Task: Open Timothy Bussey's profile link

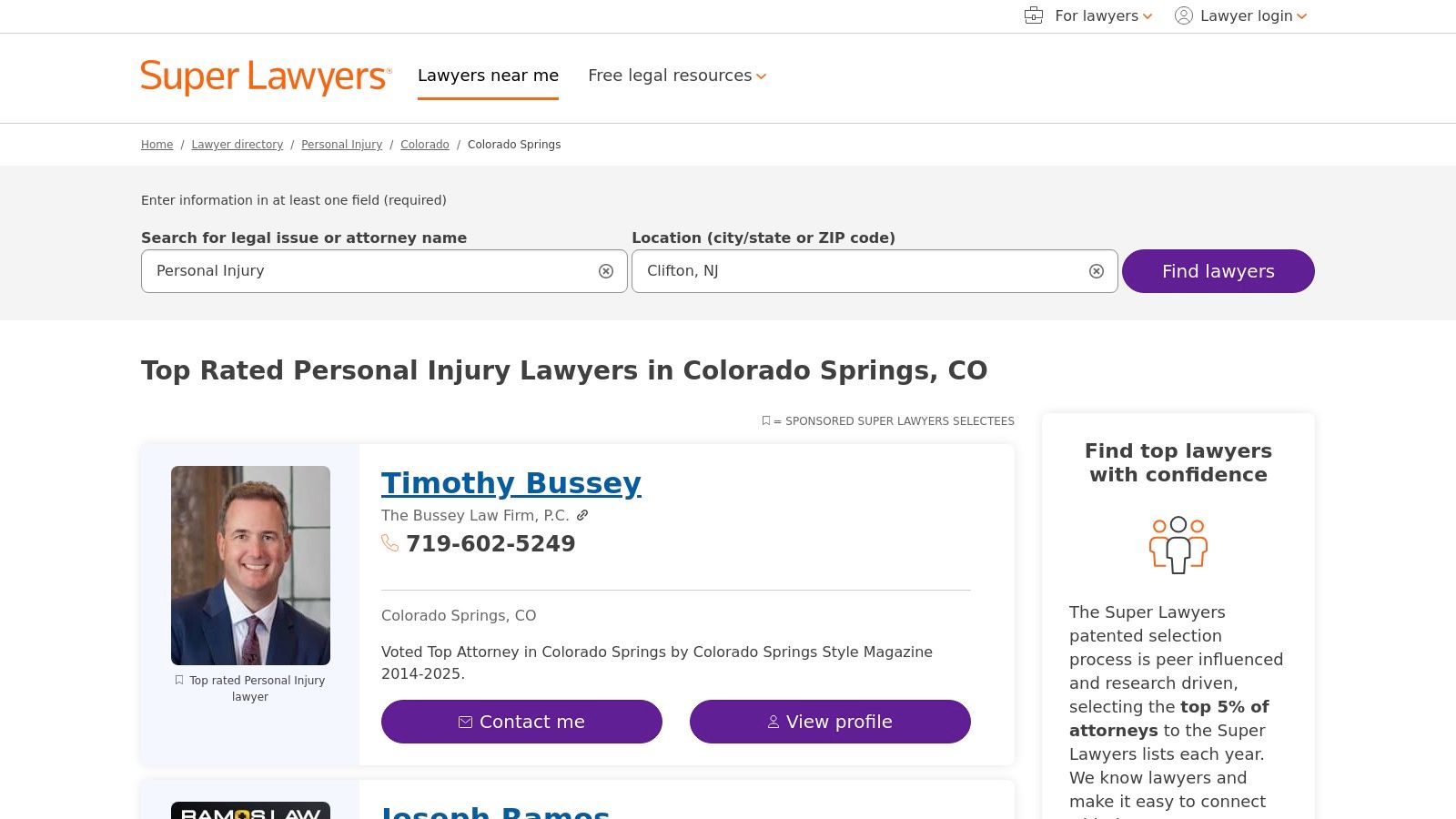Action: pos(511,483)
